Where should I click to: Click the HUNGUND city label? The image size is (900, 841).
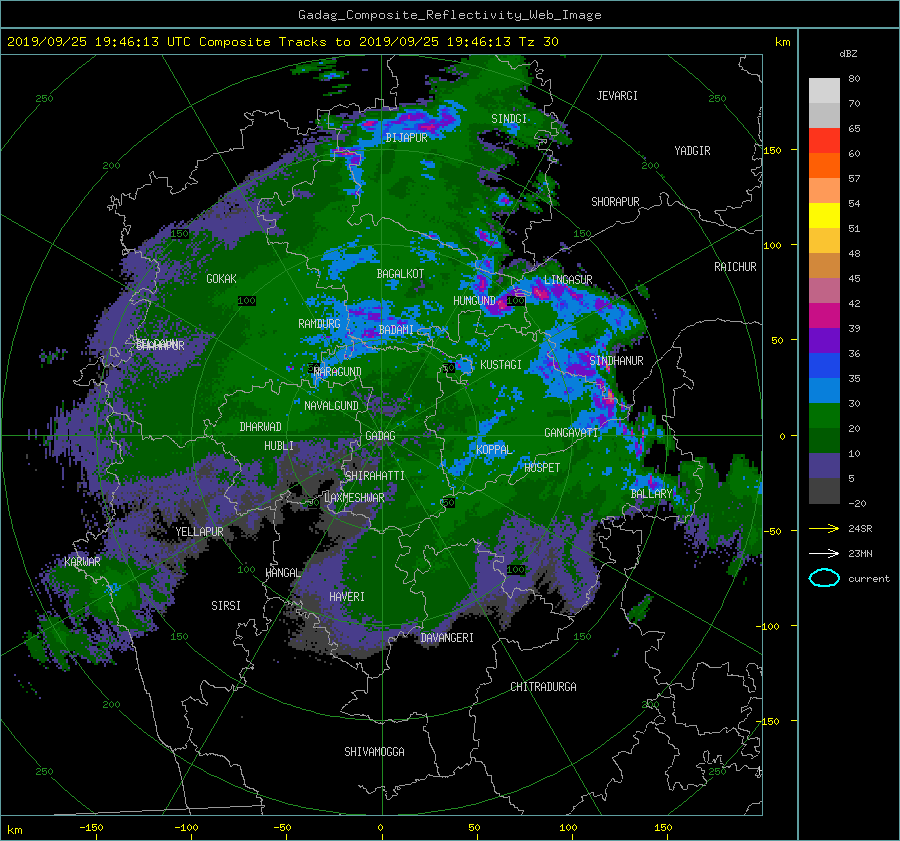[474, 301]
